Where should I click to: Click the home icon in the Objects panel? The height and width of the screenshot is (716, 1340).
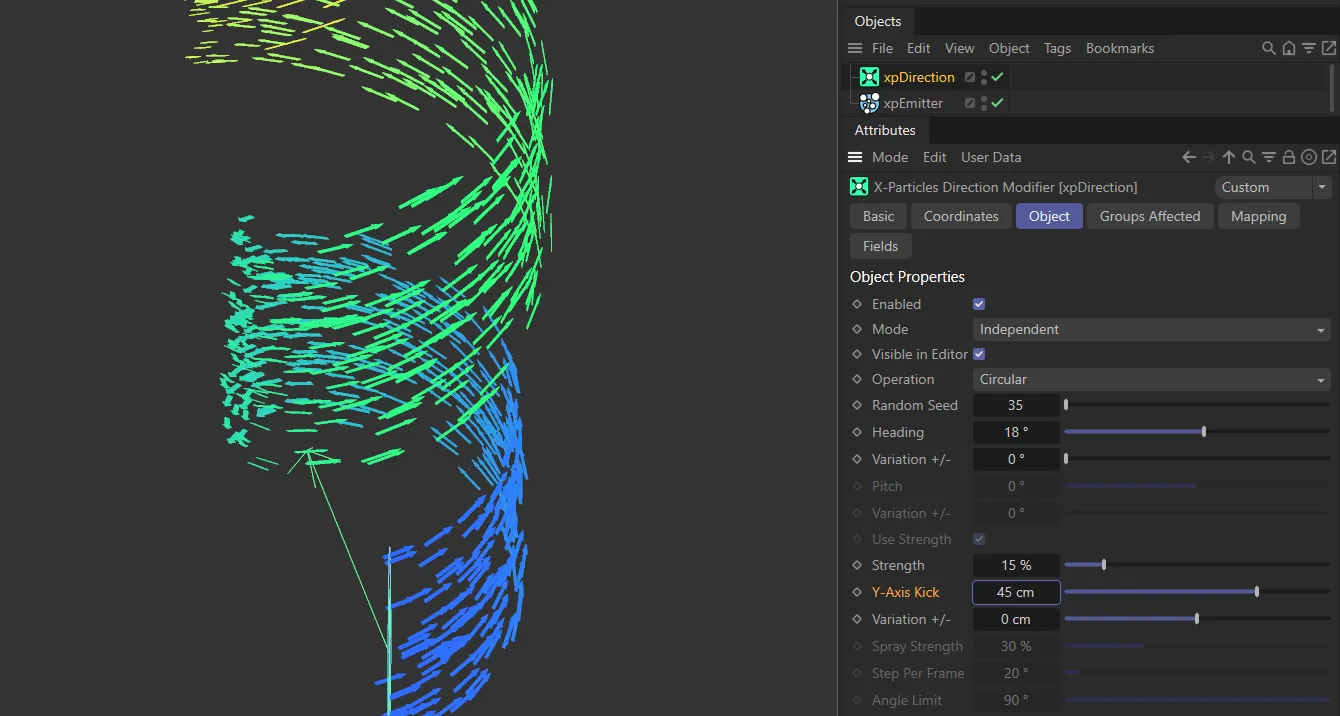click(x=1289, y=48)
